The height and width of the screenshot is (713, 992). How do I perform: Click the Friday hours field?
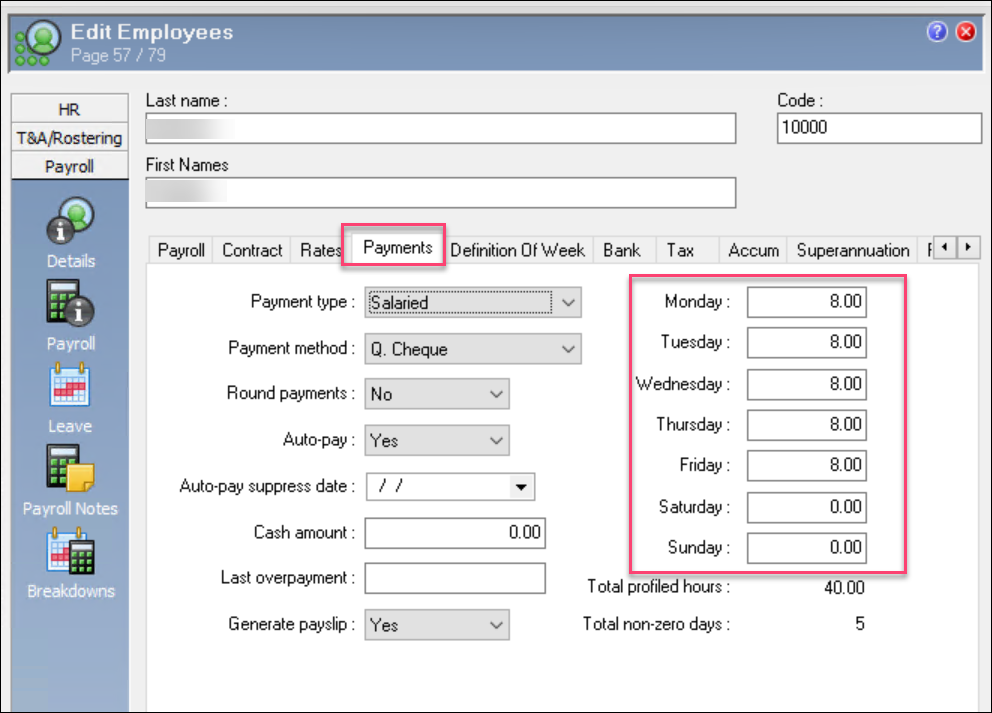pyautogui.click(x=807, y=465)
